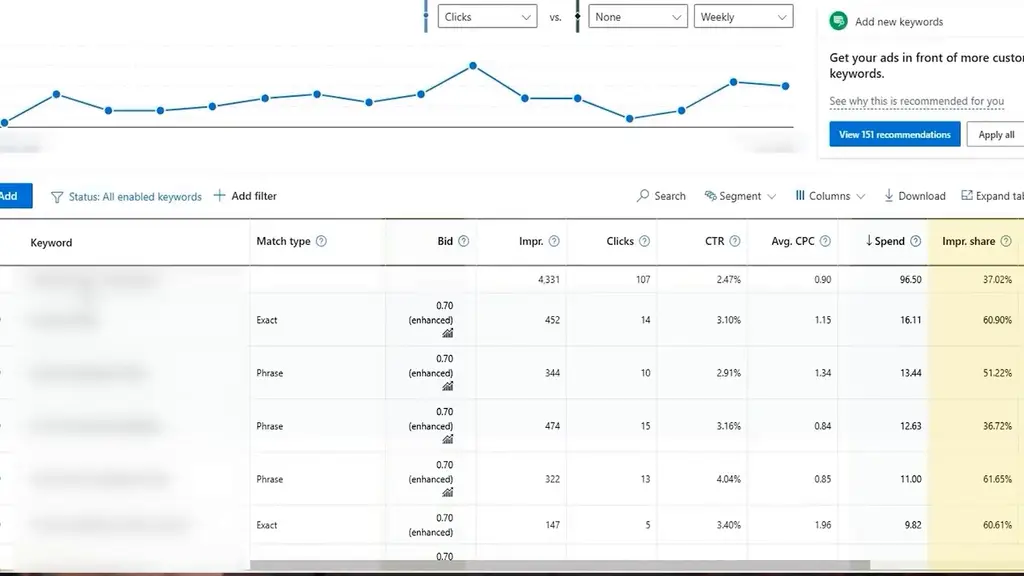Open CTR column help icon
Viewport: 1024px width, 576px height.
click(x=735, y=241)
